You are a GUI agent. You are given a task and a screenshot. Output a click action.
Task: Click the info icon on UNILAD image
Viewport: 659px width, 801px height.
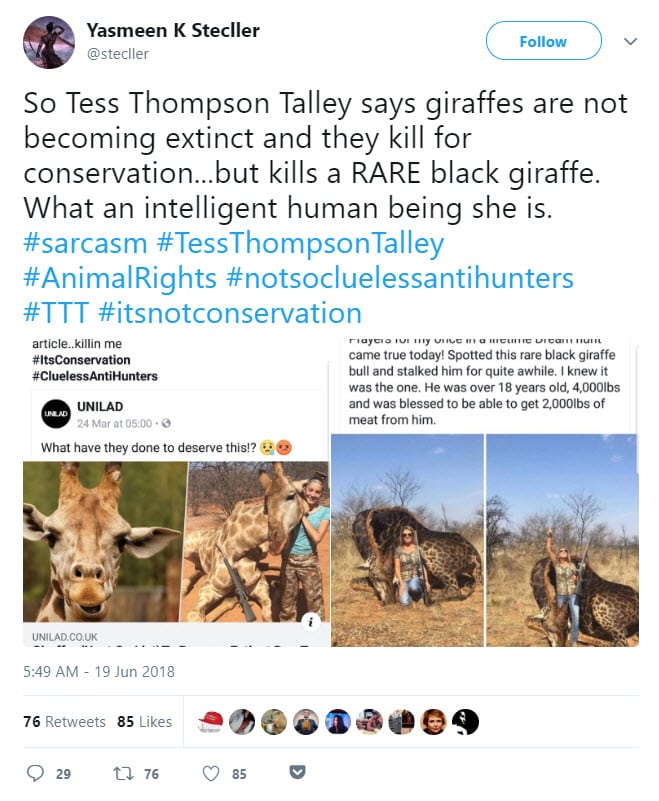tap(311, 621)
